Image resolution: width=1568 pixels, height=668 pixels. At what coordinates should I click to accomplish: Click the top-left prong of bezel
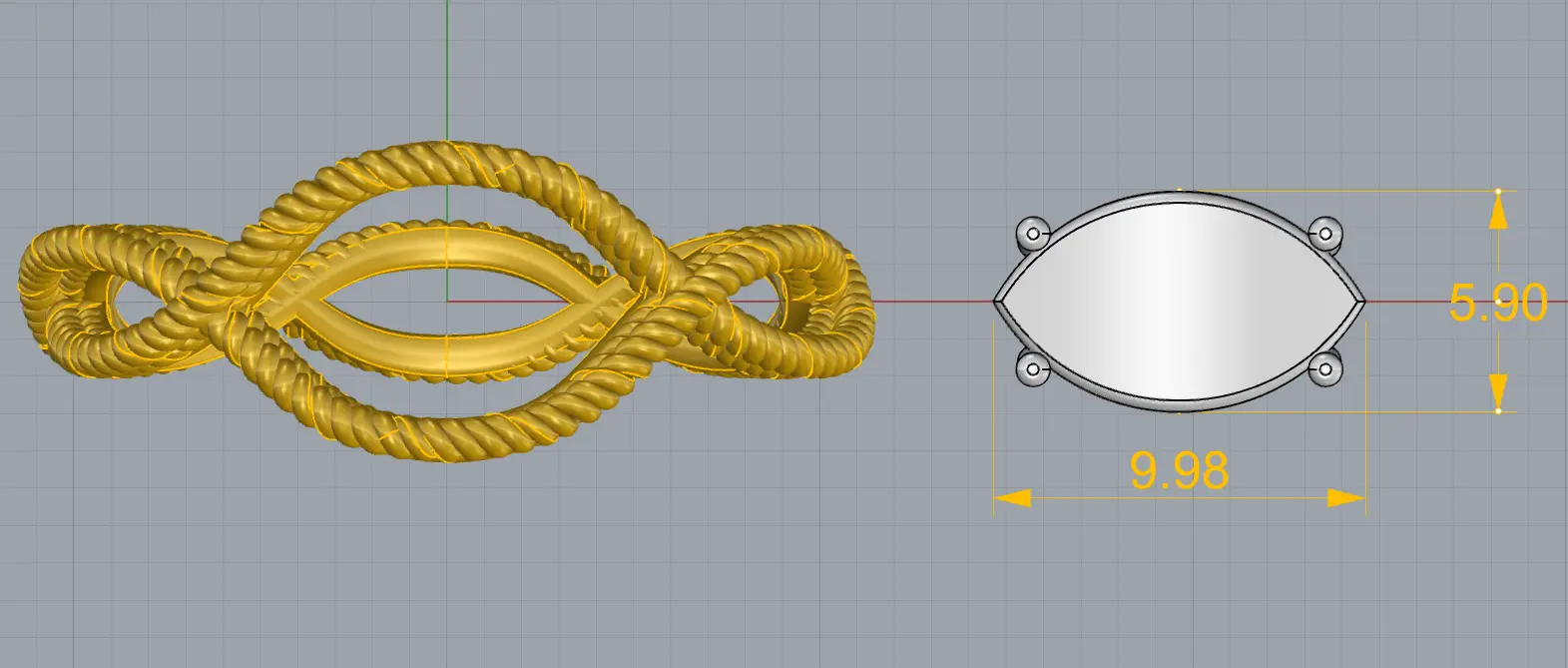point(1032,234)
